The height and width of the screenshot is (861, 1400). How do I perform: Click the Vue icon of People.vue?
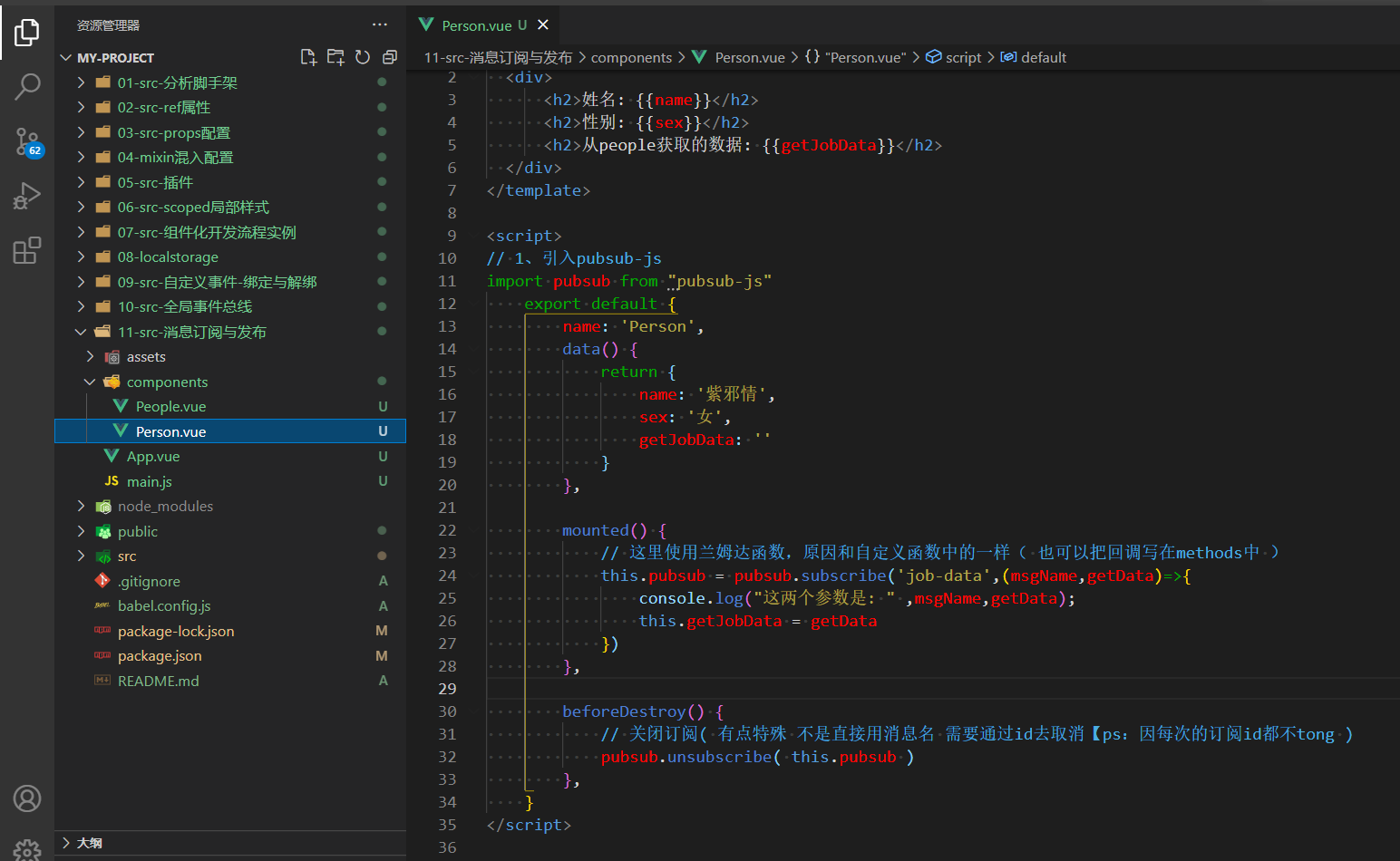point(121,406)
